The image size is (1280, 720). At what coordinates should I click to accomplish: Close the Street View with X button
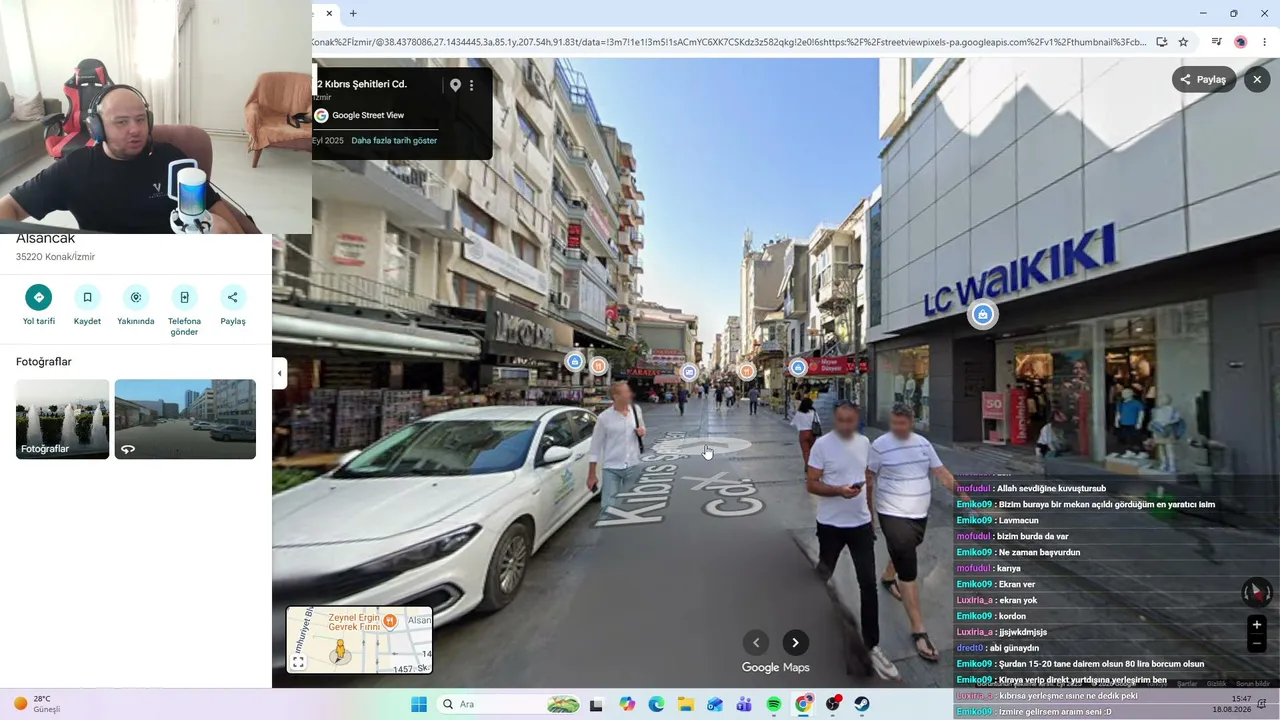click(x=1257, y=80)
